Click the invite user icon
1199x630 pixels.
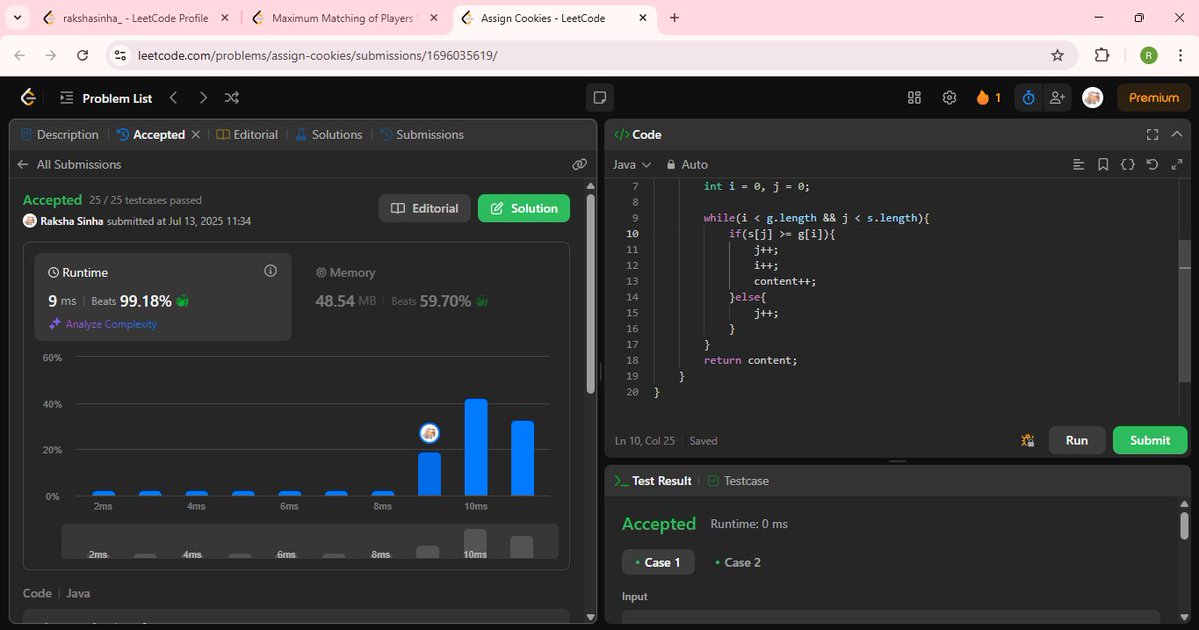coord(1058,97)
